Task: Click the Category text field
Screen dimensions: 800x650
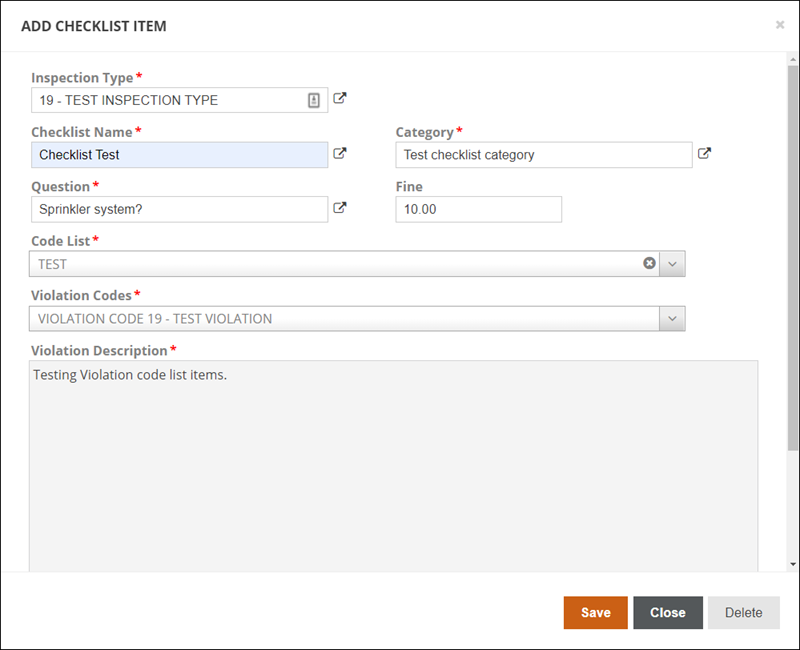Action: (x=544, y=155)
